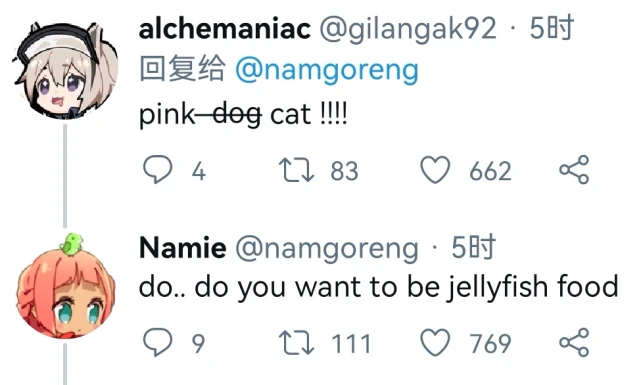Image resolution: width=641 pixels, height=385 pixels.
Task: Like alchemaniac's tweet with 662 likes
Action: 435,170
